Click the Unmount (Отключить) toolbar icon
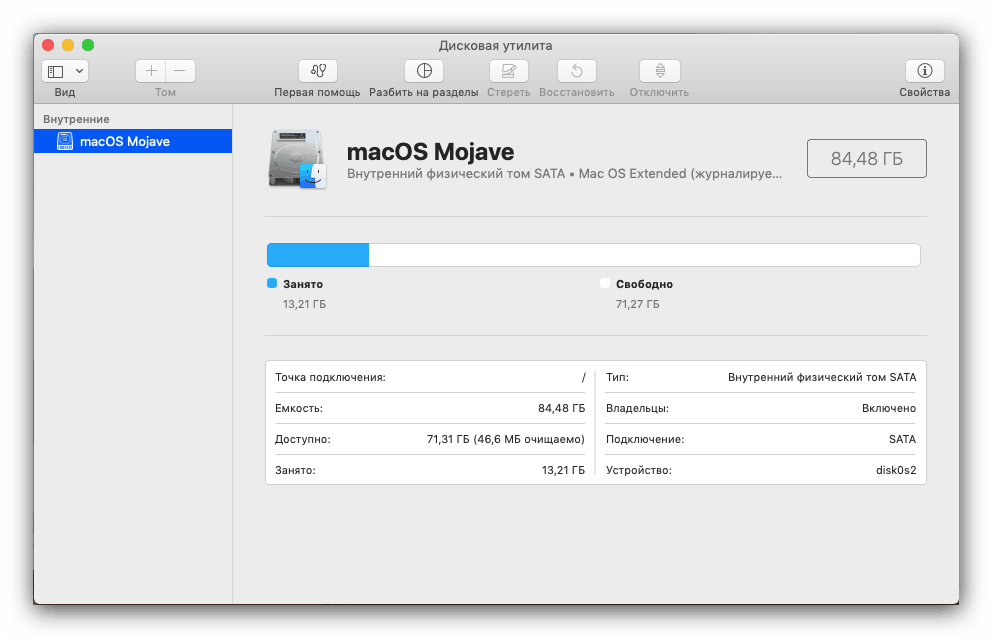This screenshot has width=992, height=638. pos(658,71)
